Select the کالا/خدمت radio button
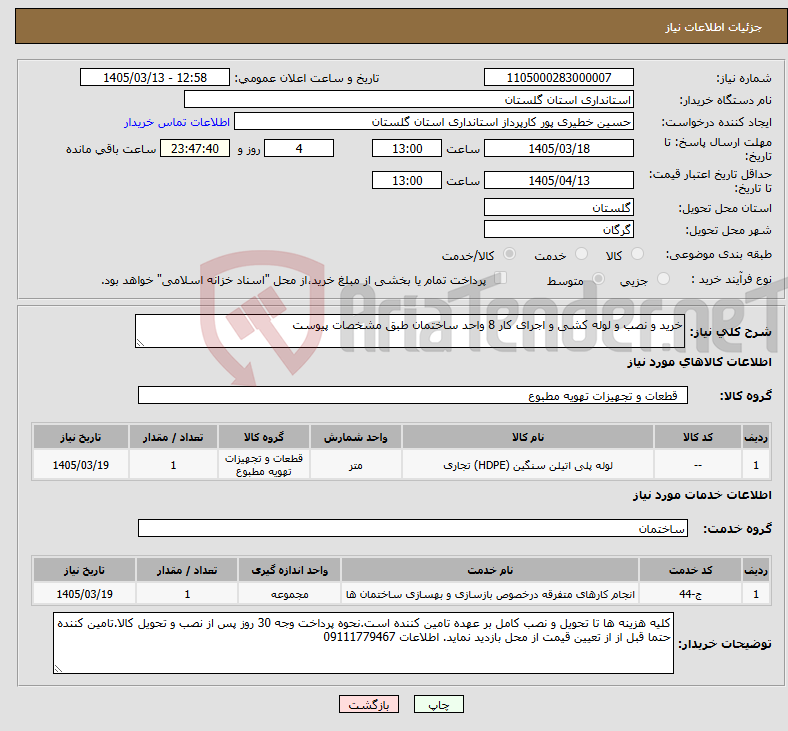788x731 pixels. point(509,254)
